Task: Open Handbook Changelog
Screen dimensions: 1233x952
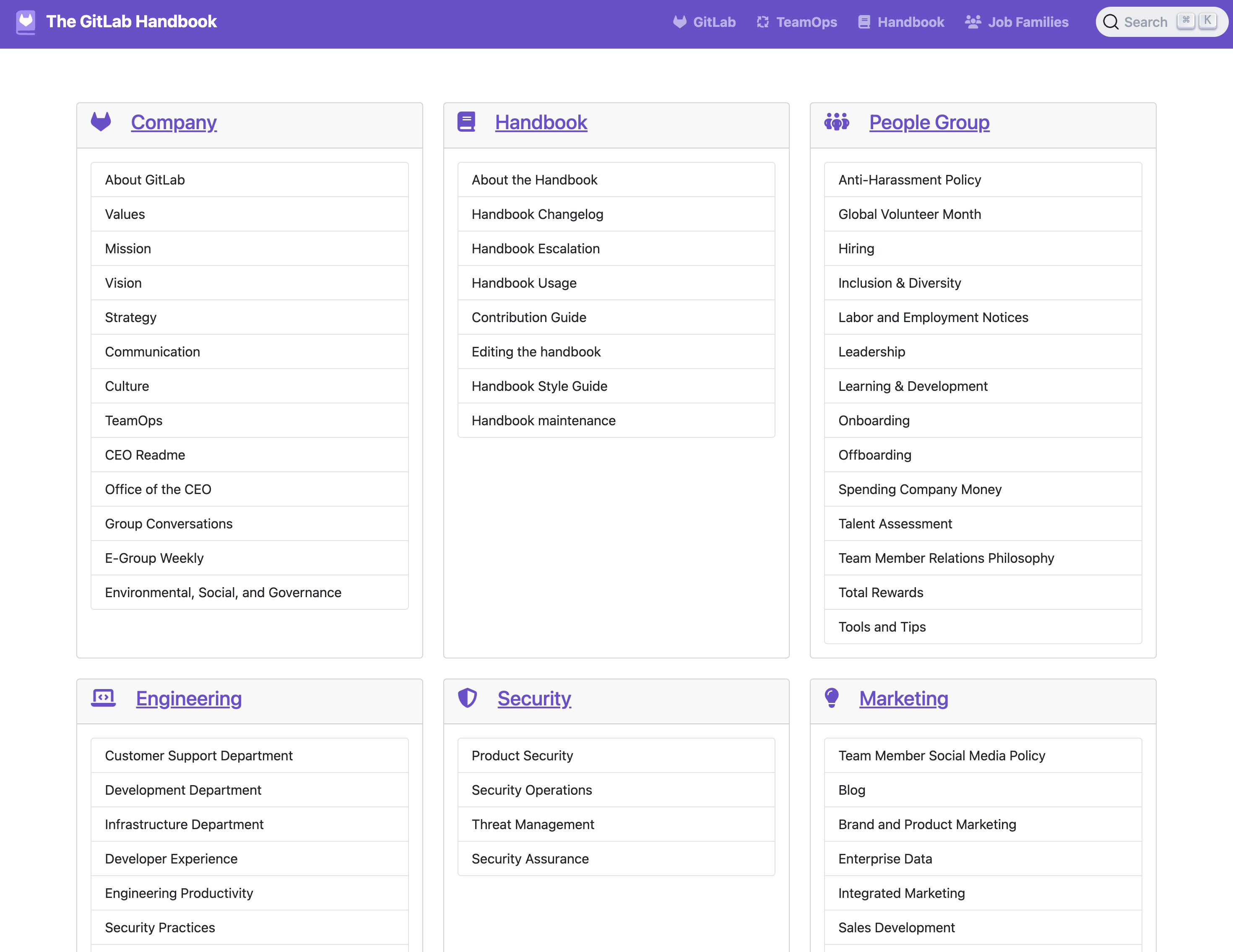Action: pos(616,214)
